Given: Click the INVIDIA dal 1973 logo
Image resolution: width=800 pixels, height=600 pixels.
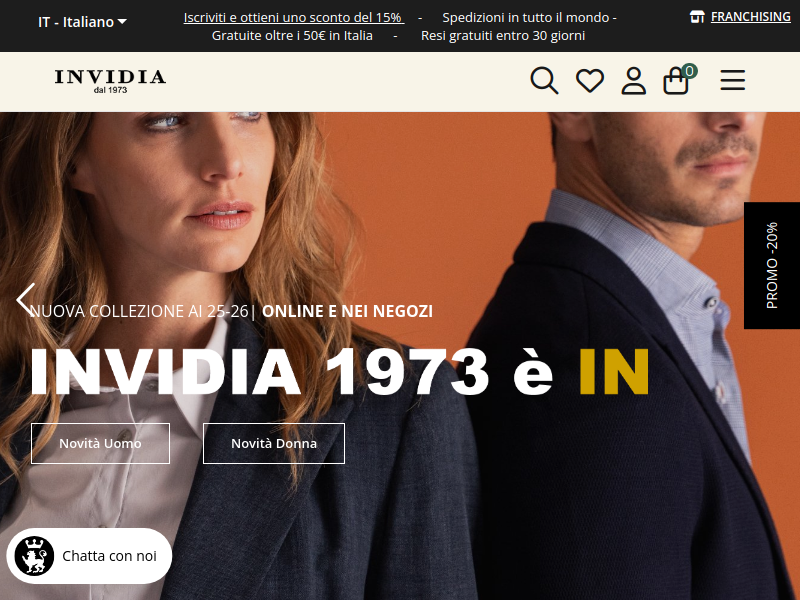Looking at the screenshot, I should (x=110, y=81).
